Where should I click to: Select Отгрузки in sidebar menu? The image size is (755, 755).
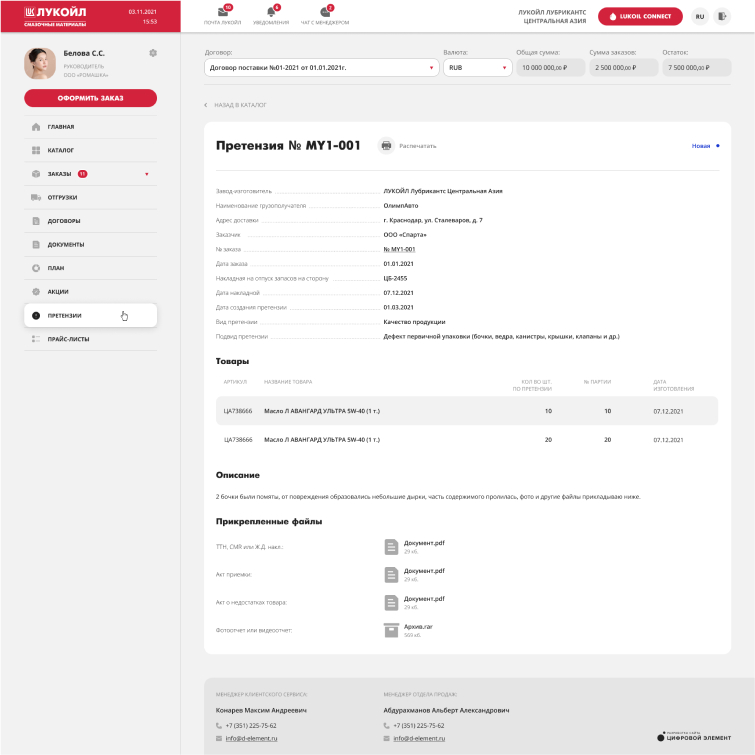62,198
